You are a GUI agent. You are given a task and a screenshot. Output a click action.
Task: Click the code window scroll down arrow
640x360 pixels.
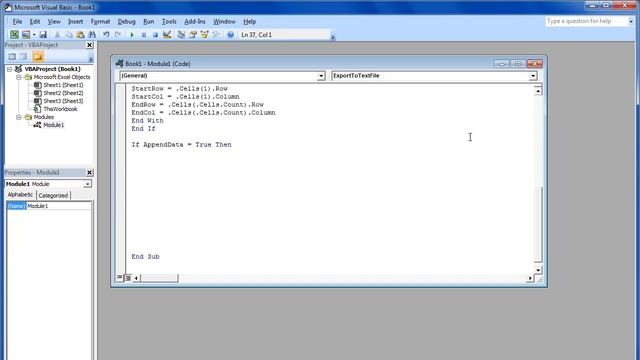pos(538,270)
